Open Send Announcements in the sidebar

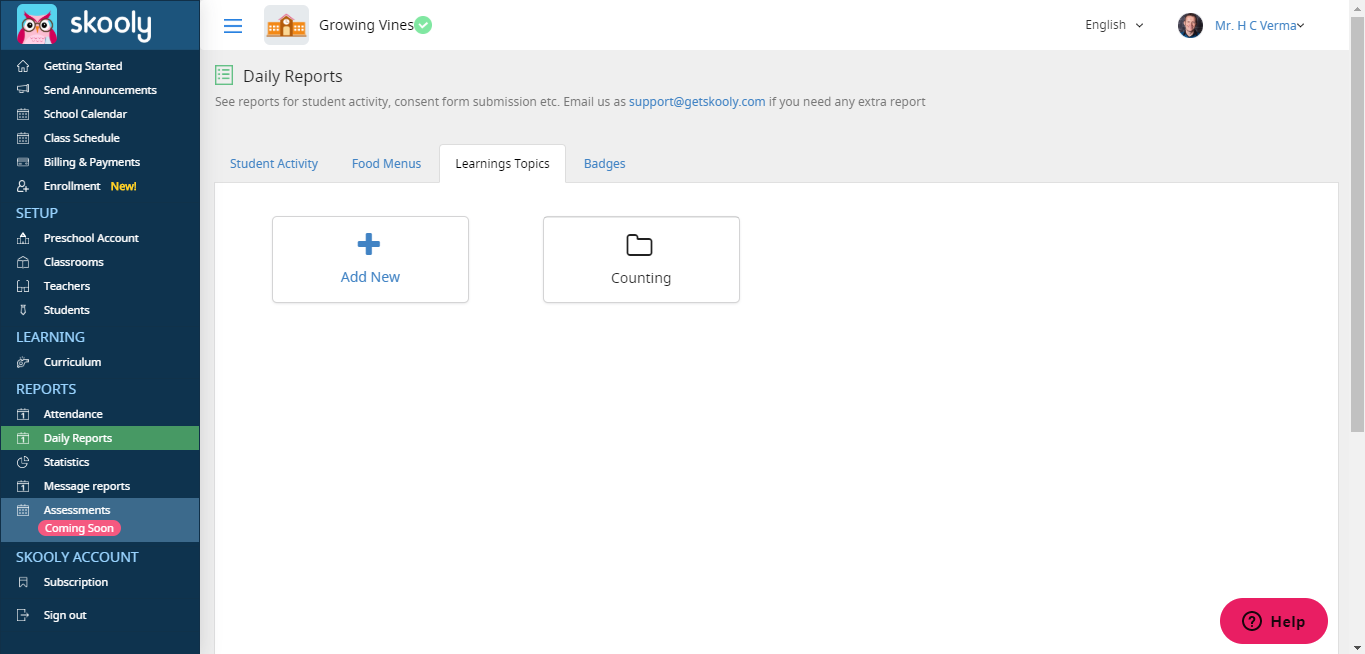click(x=100, y=90)
